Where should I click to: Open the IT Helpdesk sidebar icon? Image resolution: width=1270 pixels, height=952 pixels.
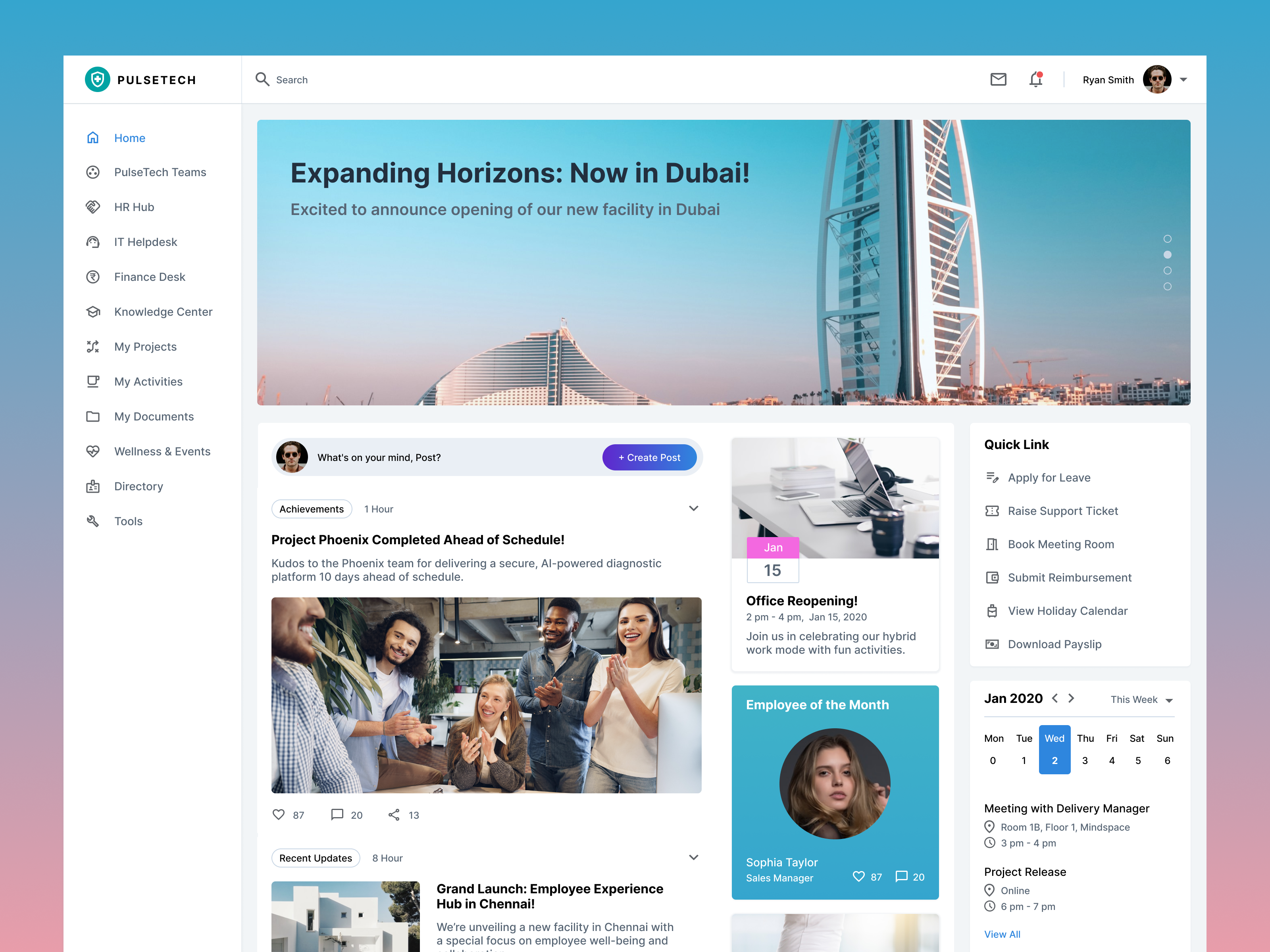point(93,242)
